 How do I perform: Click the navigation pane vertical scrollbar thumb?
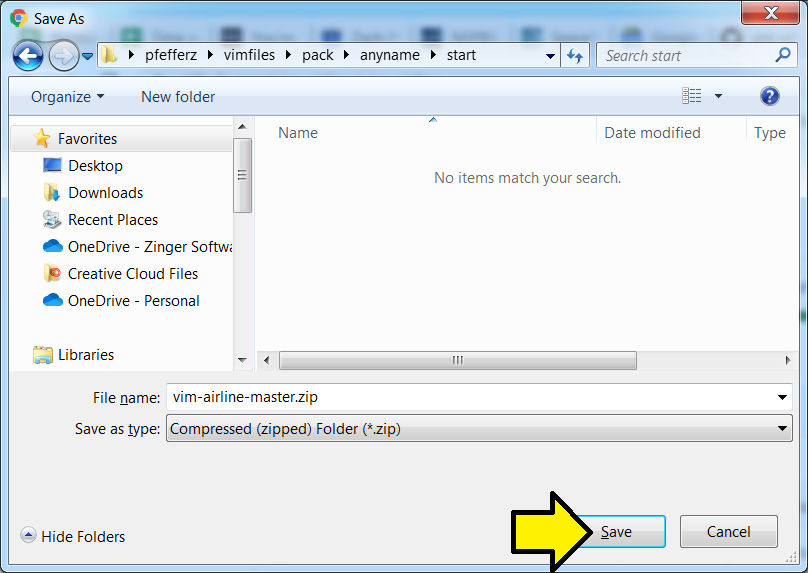tap(242, 175)
